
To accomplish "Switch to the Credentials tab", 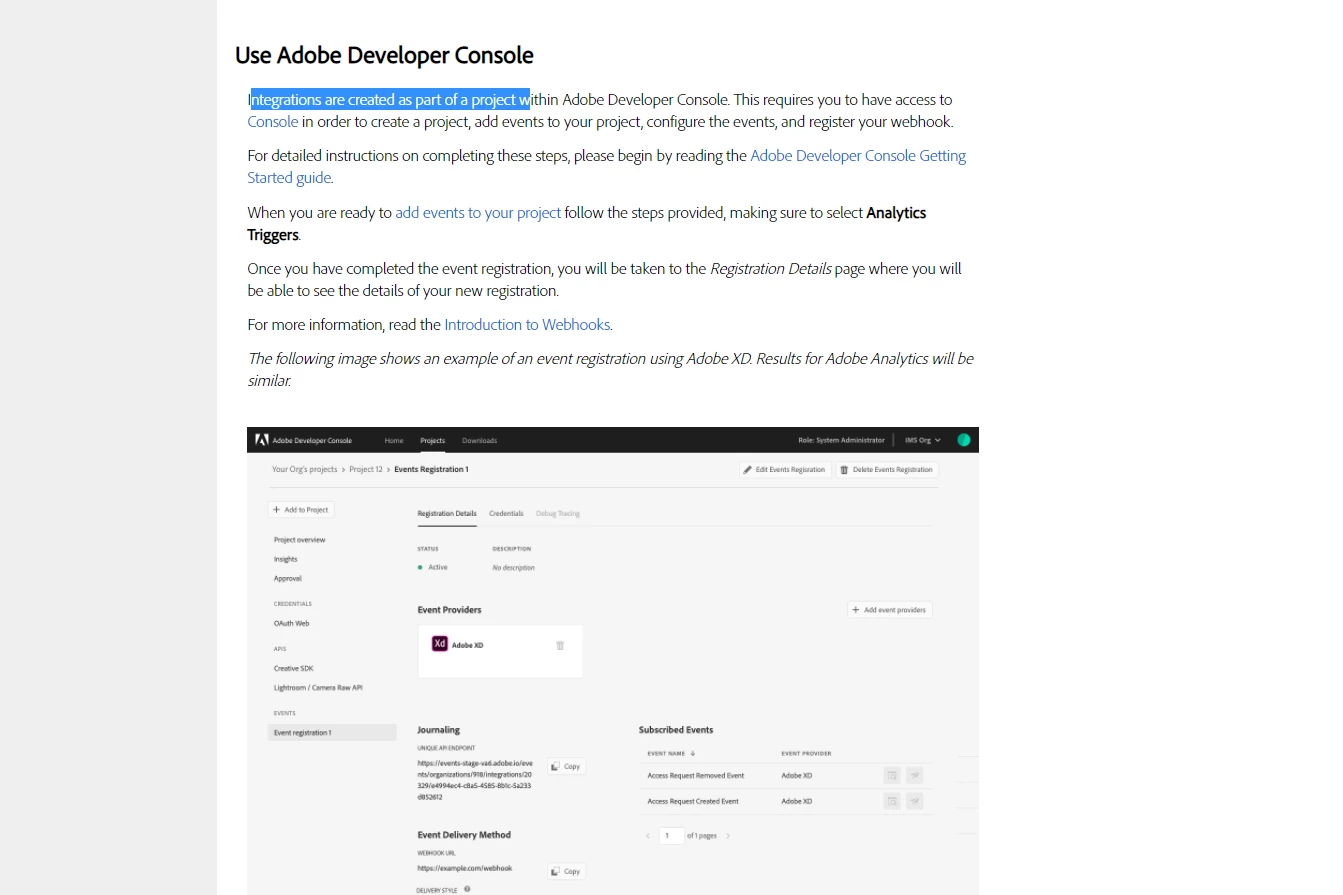I will tap(506, 514).
